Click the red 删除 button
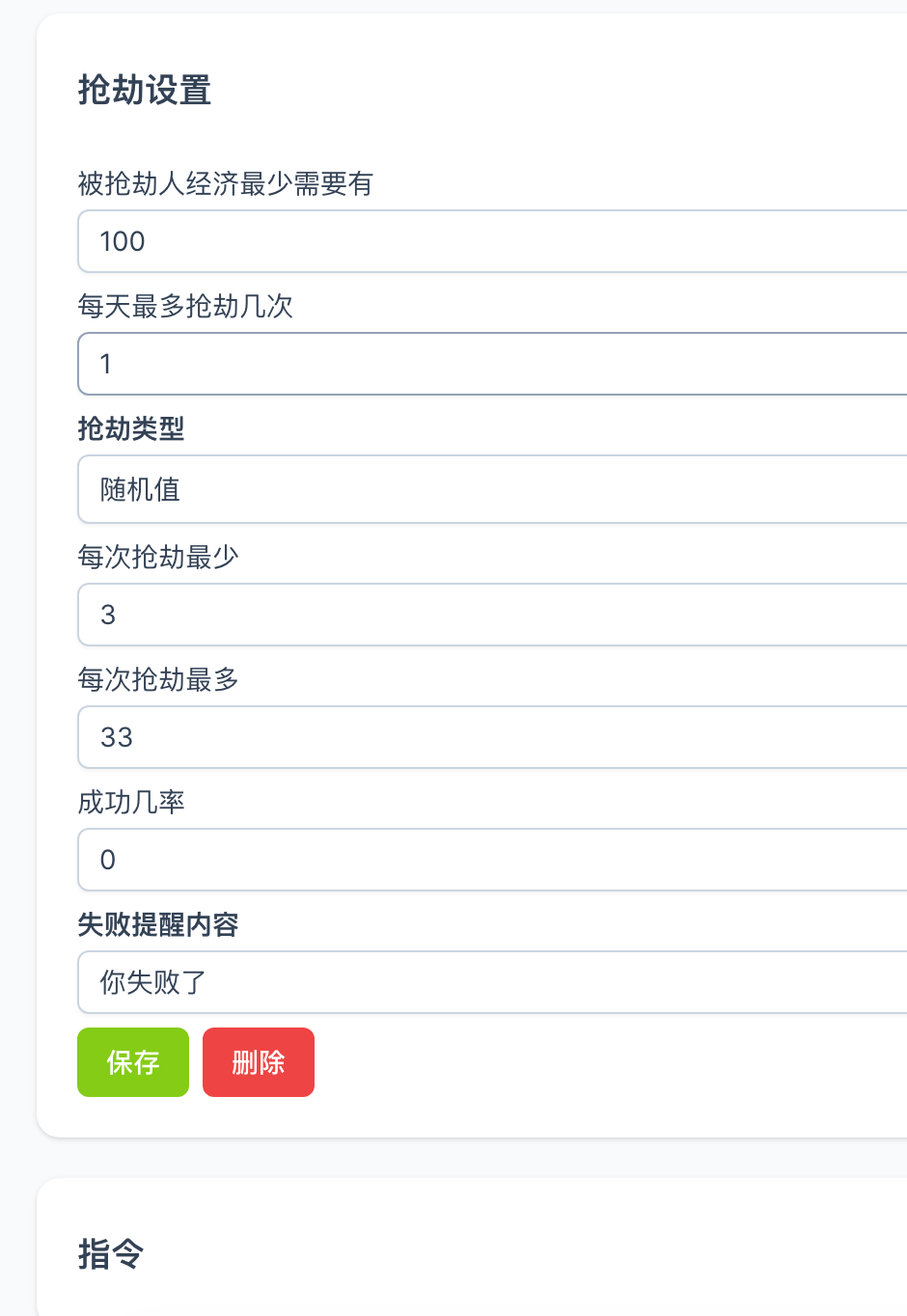Viewport: 907px width, 1316px height. click(259, 1062)
